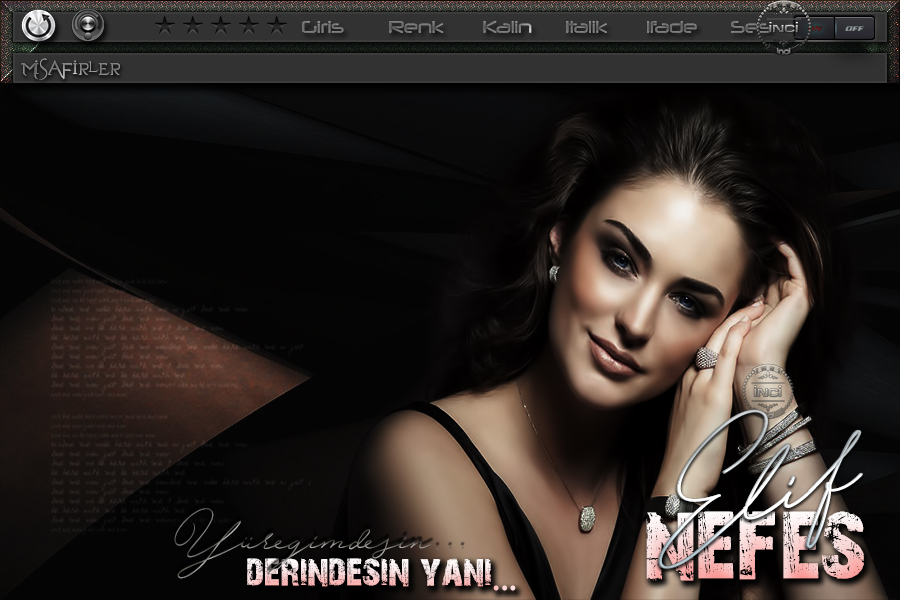Click the second rating star

click(x=193, y=26)
